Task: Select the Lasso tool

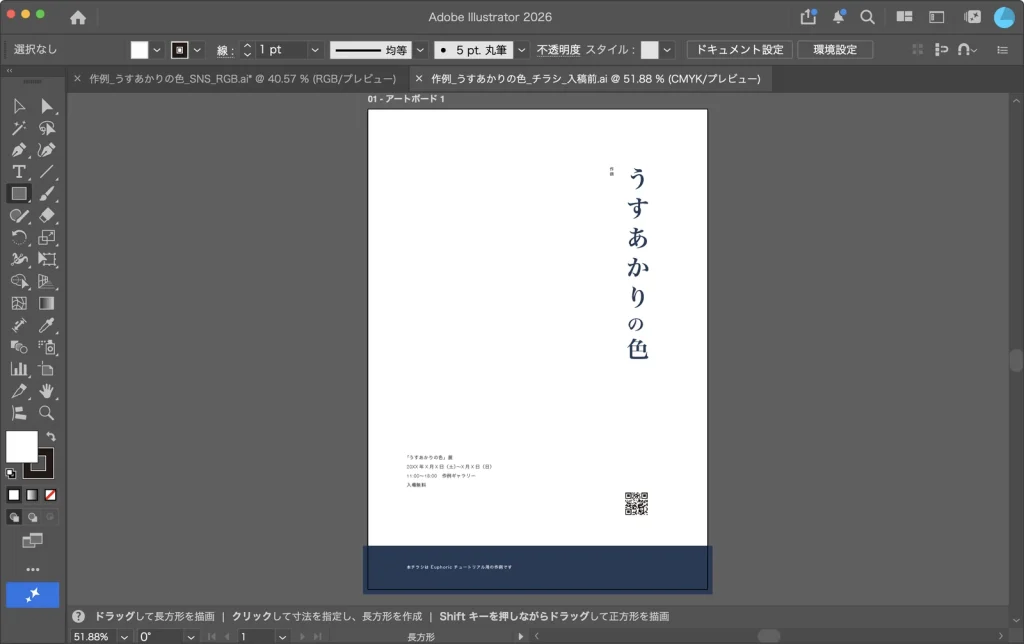Action: pyautogui.click(x=46, y=128)
